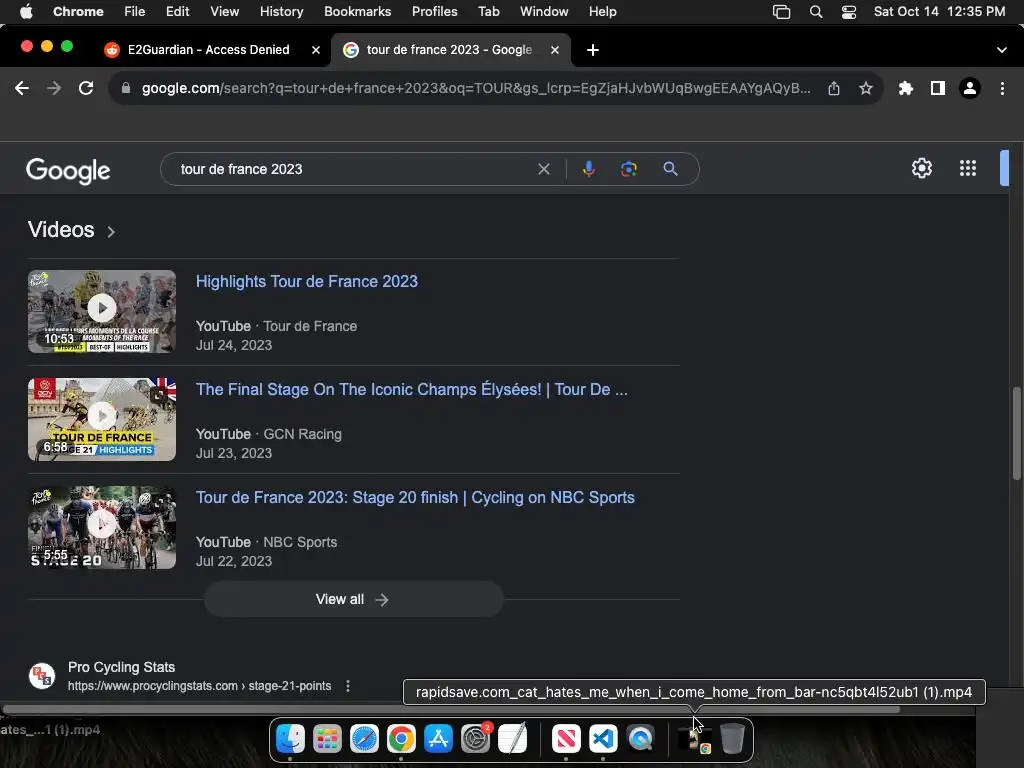The image size is (1024, 768).
Task: Open a new tab with the plus button
Action: (x=592, y=50)
